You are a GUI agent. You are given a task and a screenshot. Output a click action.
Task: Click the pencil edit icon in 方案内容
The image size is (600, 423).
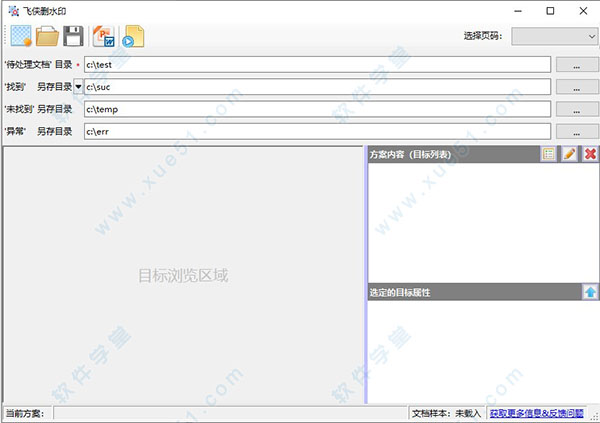click(569, 154)
